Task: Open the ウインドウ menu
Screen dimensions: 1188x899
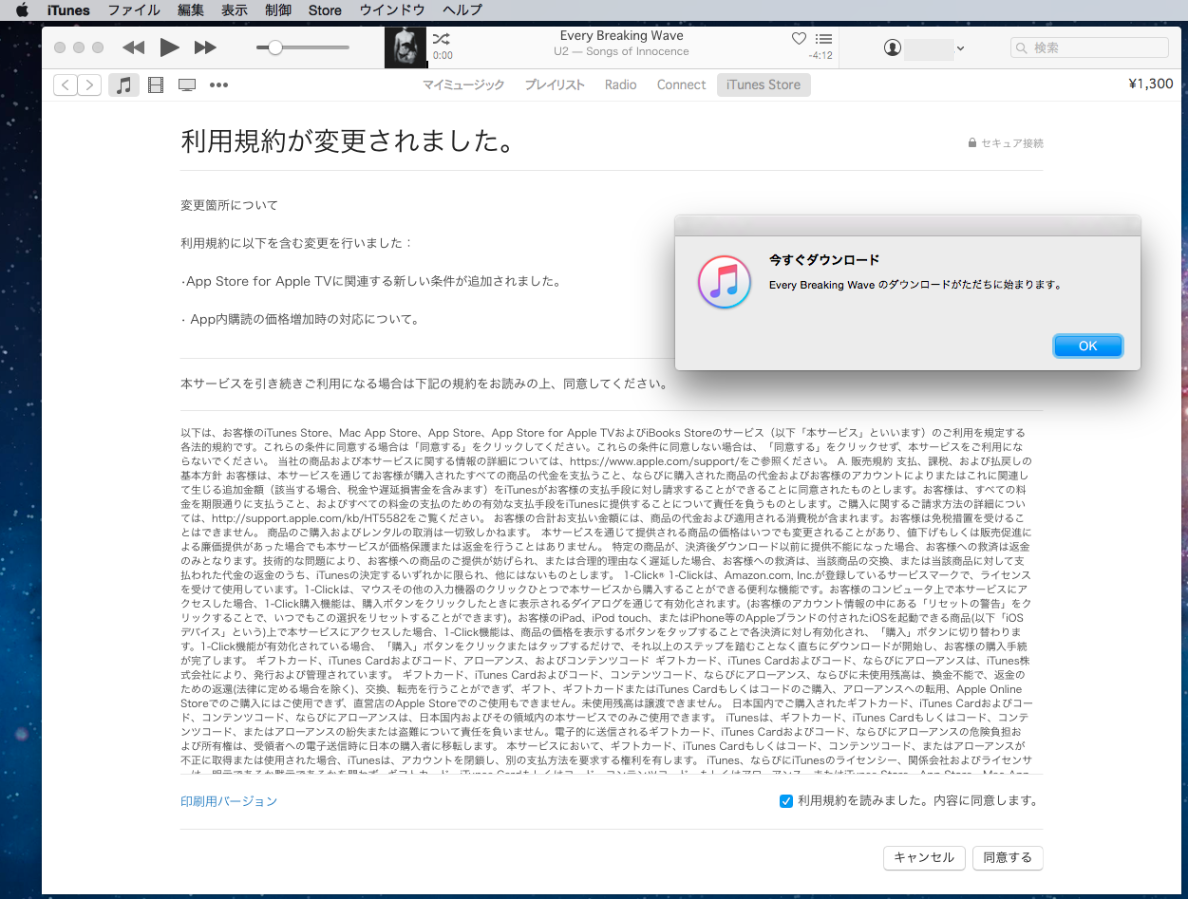Action: click(x=392, y=10)
